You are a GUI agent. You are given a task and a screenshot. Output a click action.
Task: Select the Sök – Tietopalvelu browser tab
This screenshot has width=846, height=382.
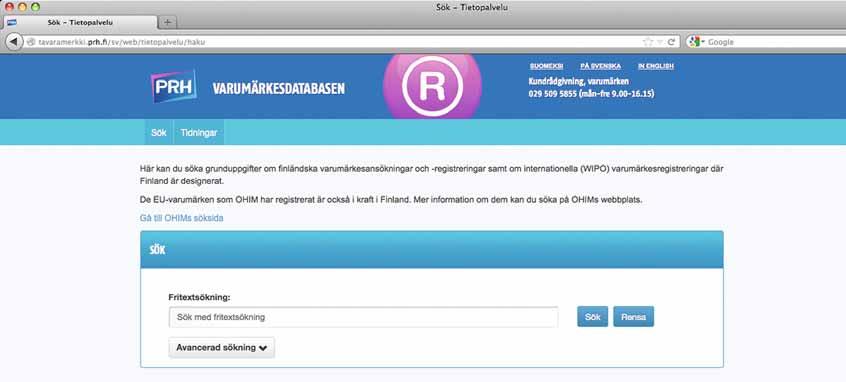(x=81, y=22)
